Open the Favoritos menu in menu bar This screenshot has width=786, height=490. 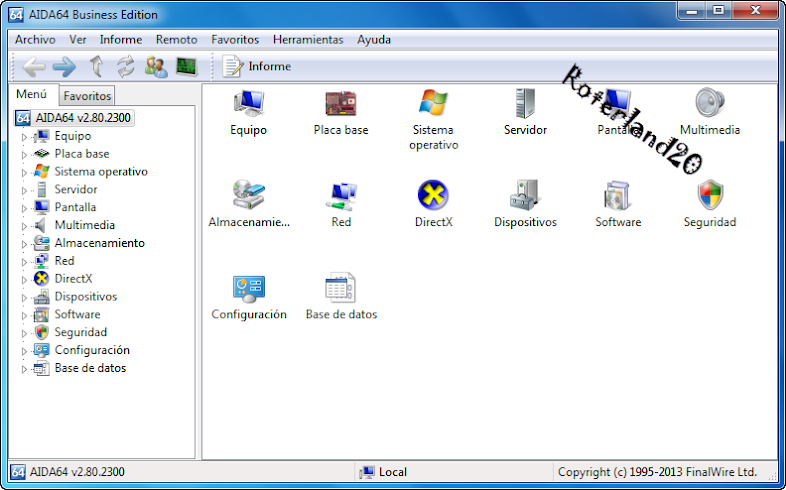pyautogui.click(x=235, y=40)
